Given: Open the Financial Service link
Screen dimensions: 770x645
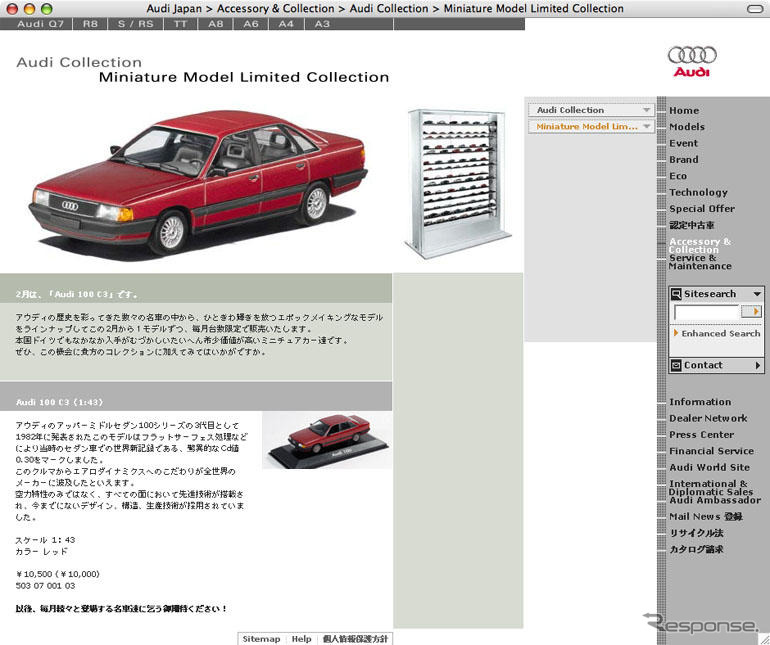Looking at the screenshot, I should 711,451.
